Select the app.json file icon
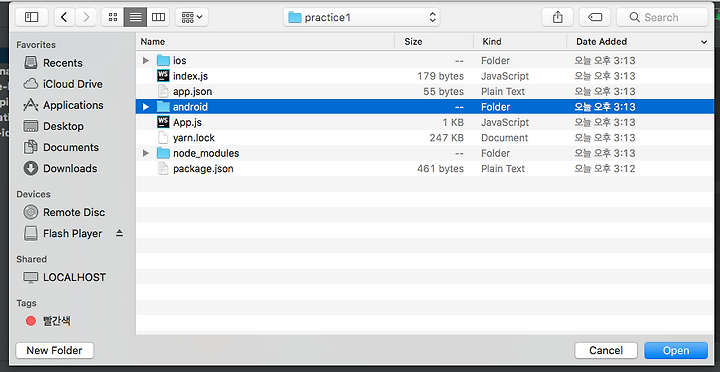720x372 pixels. point(163,91)
